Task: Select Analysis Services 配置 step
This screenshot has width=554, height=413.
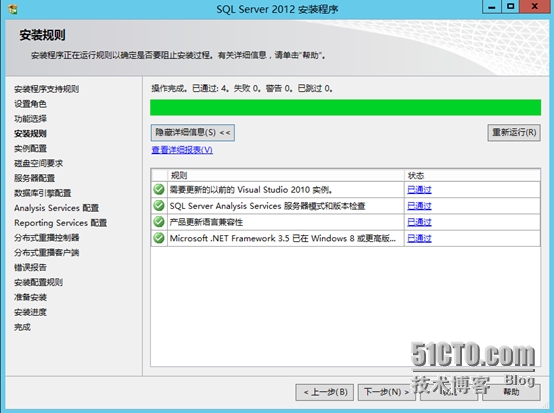Action: [x=57, y=208]
